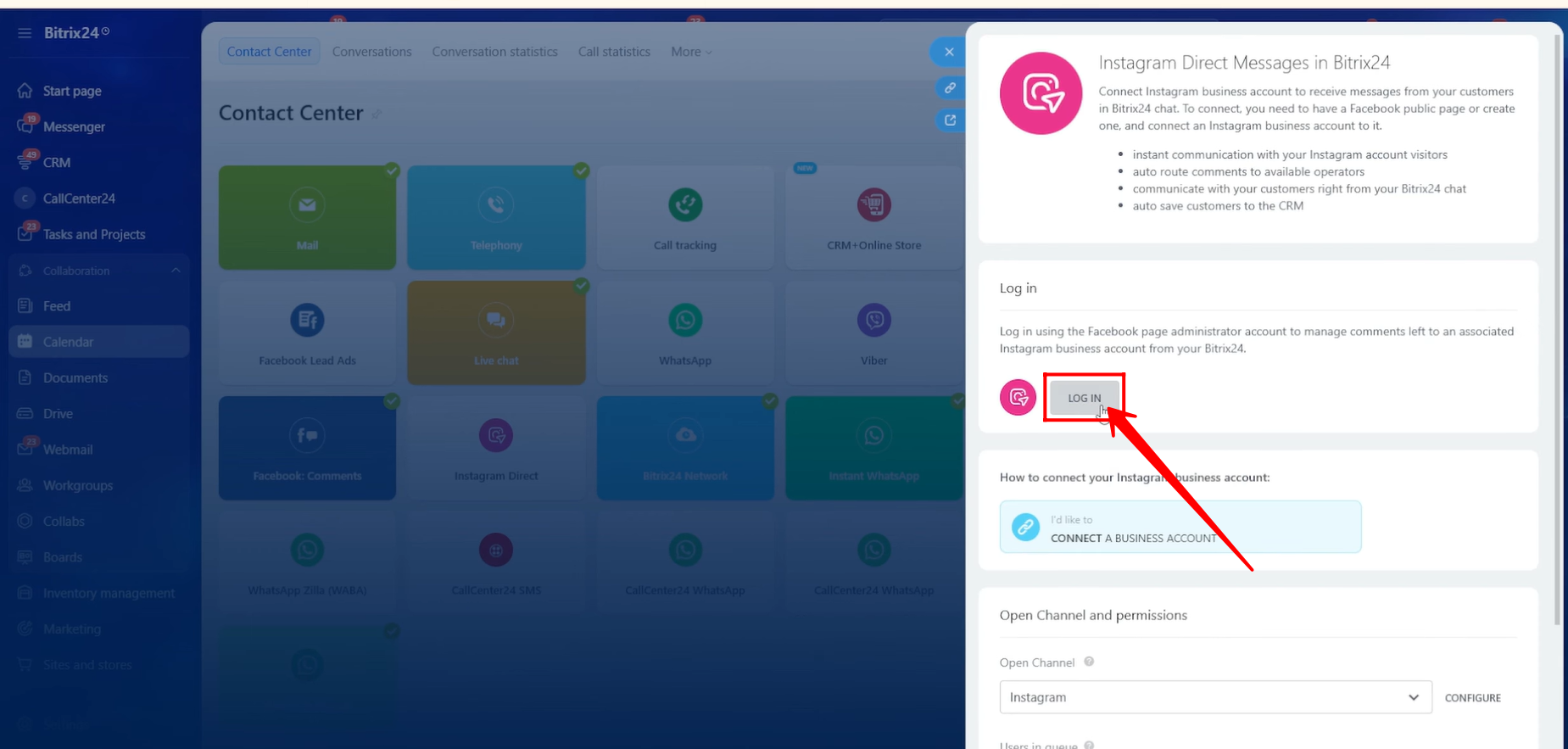Open the Mail channel tile
Image resolution: width=1568 pixels, height=749 pixels.
click(x=307, y=217)
